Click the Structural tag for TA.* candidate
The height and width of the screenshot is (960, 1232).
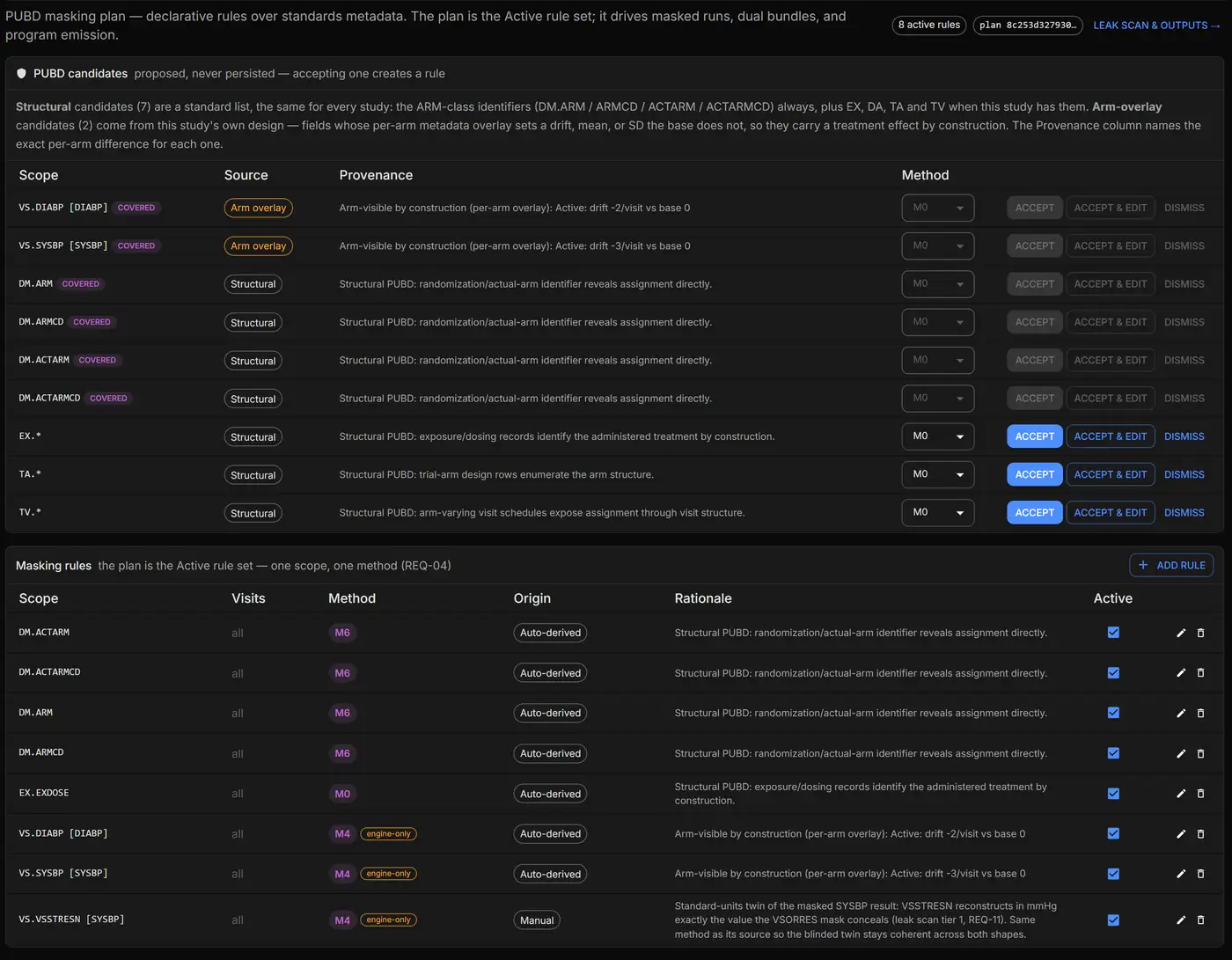pyautogui.click(x=253, y=475)
